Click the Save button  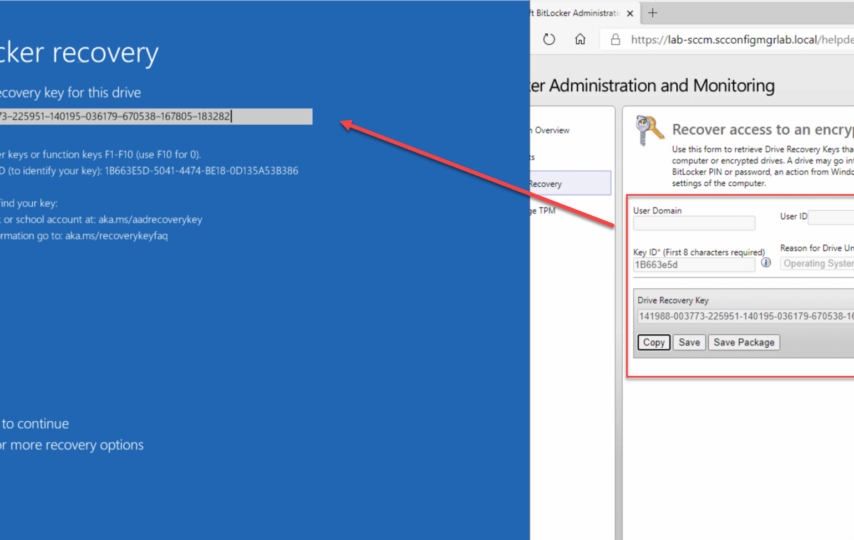(689, 342)
